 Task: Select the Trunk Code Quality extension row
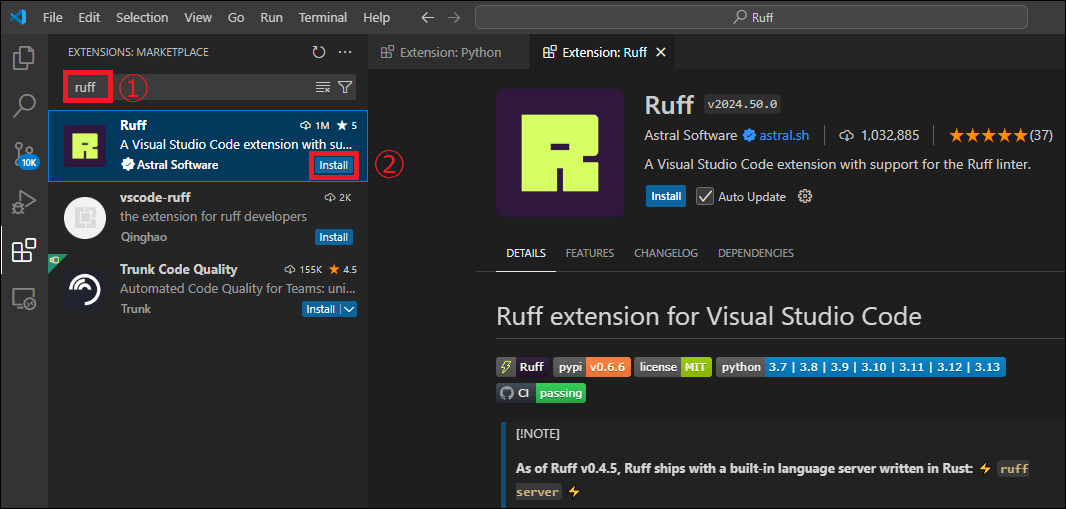(x=208, y=289)
